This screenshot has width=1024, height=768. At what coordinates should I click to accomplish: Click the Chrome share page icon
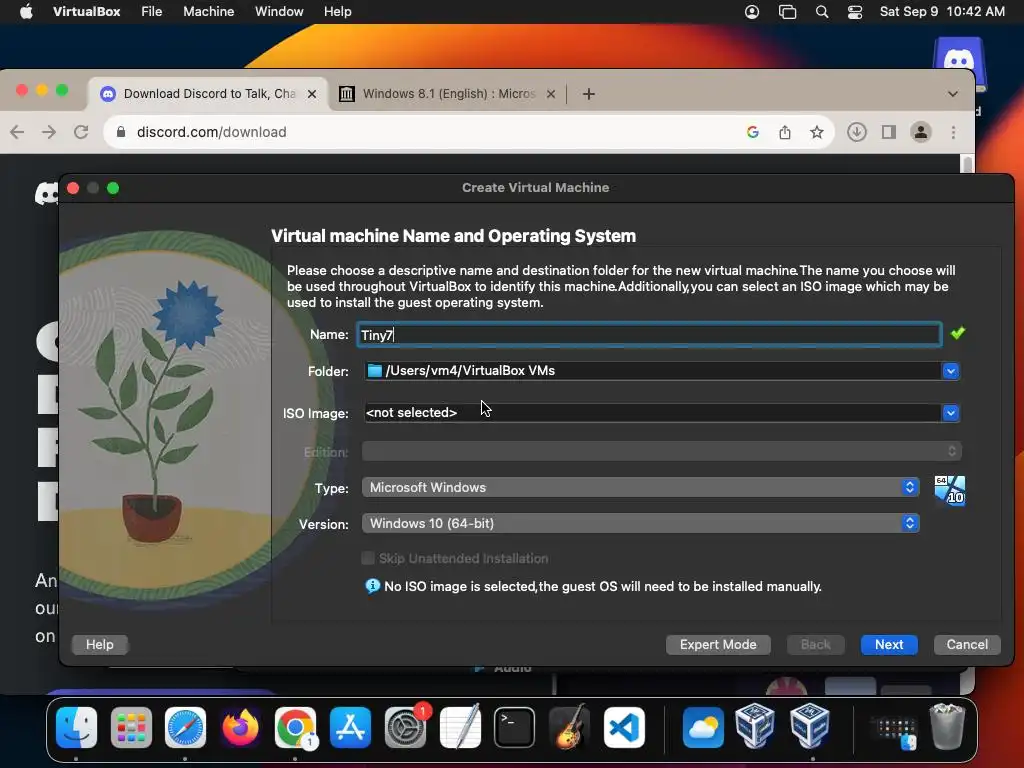point(785,133)
